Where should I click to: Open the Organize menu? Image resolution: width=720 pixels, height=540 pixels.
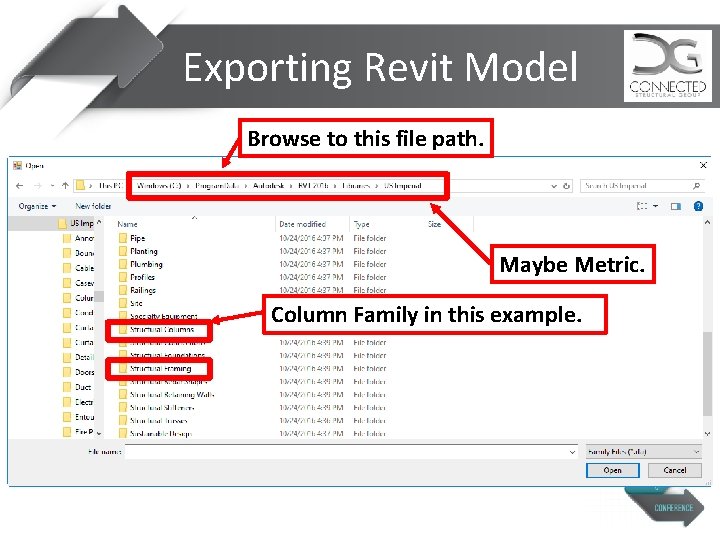coord(37,206)
